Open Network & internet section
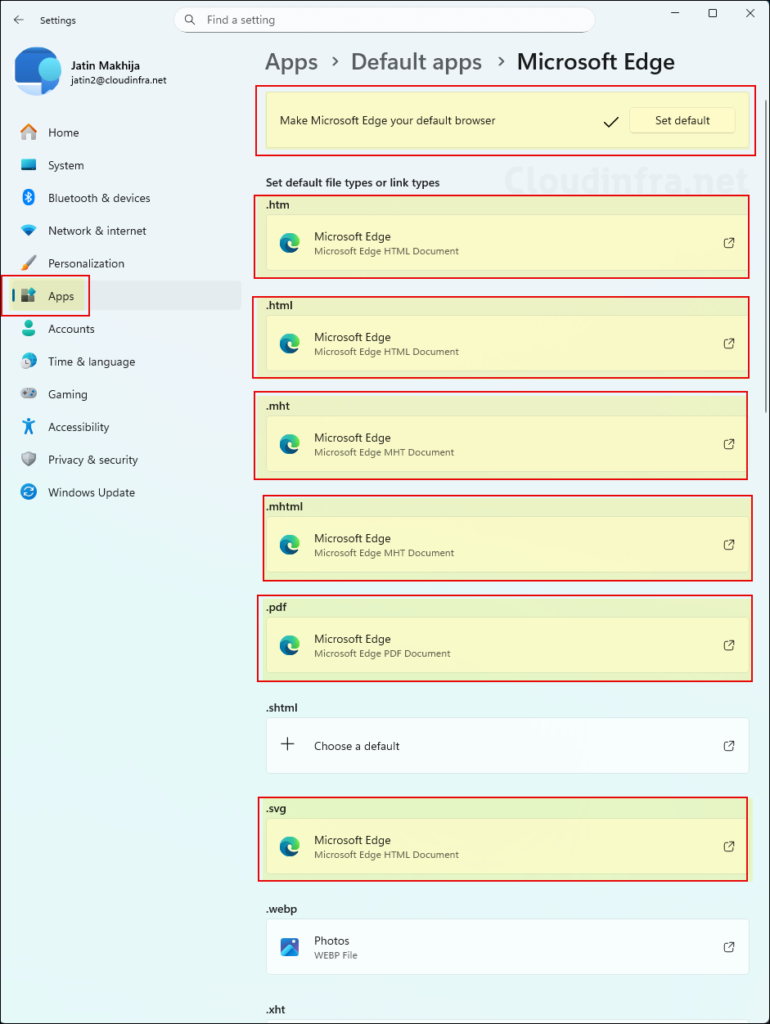Viewport: 770px width, 1024px height. 97,230
